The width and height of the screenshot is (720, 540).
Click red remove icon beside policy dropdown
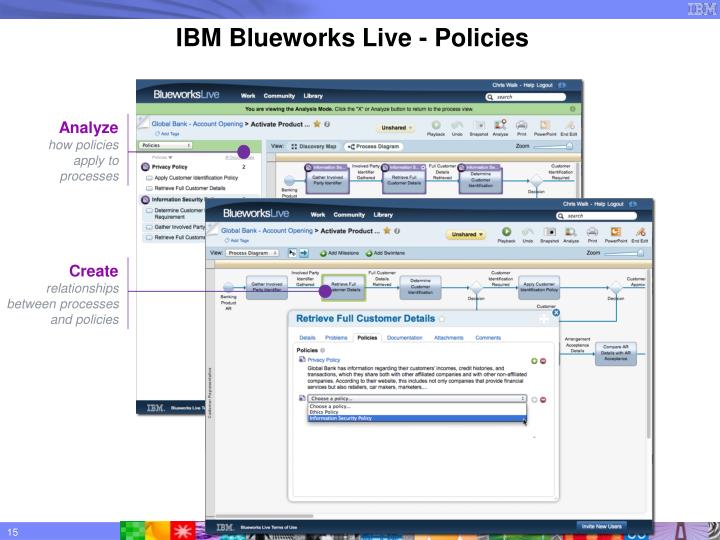point(543,400)
